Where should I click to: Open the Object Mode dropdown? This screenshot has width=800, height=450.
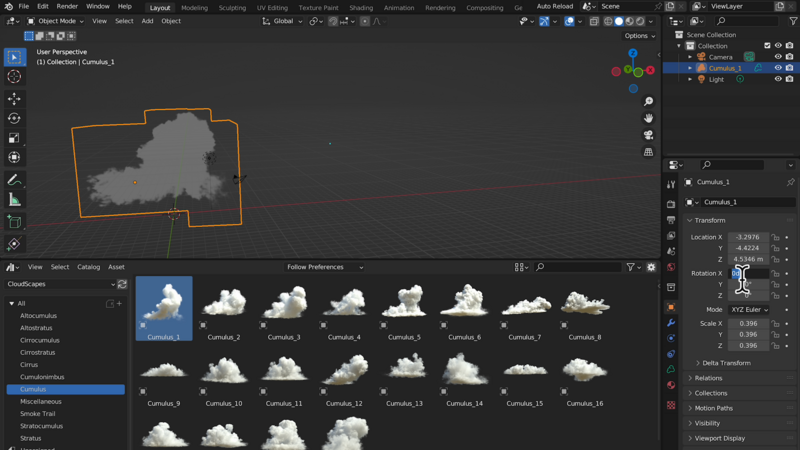pos(55,21)
